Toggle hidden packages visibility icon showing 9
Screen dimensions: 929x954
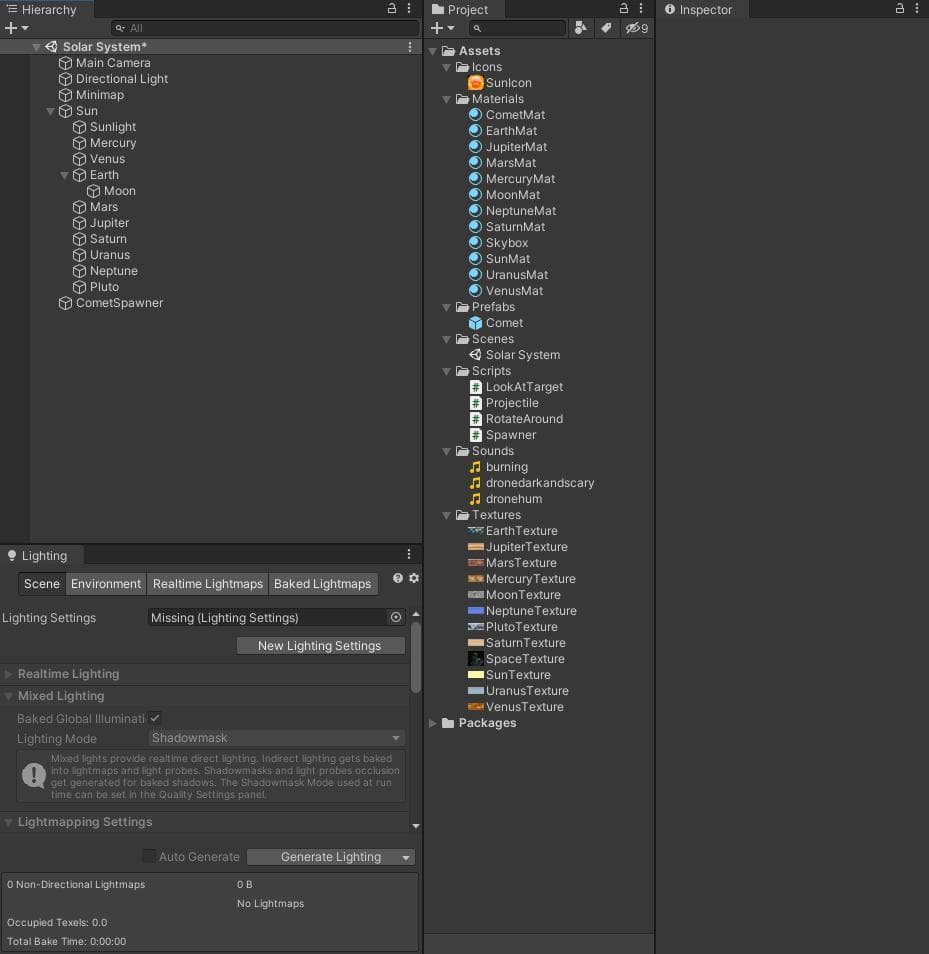(637, 28)
